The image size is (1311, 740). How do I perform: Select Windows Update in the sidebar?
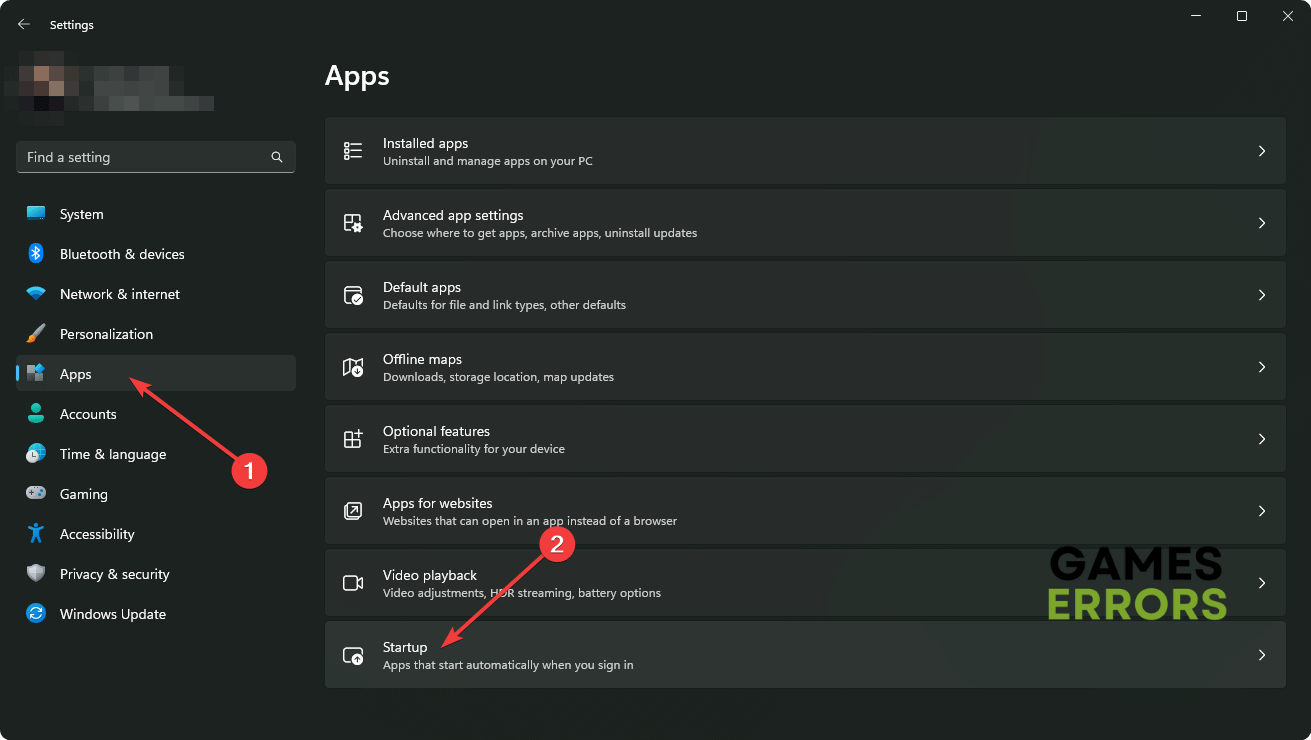112,614
